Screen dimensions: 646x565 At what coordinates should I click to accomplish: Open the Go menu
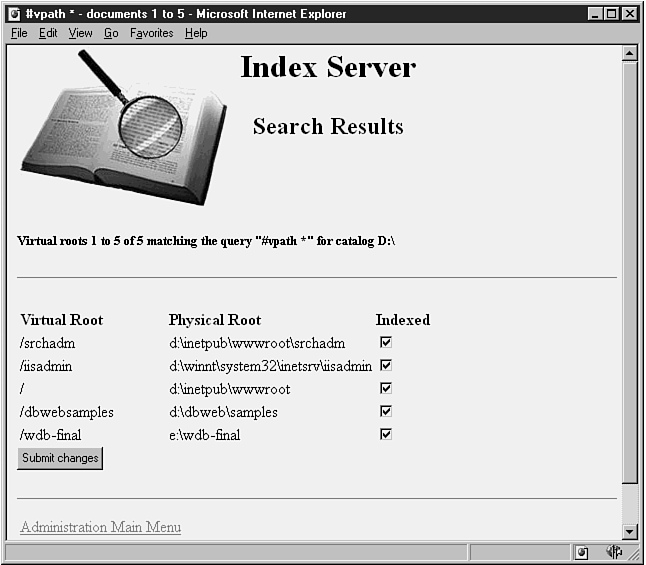pos(111,33)
